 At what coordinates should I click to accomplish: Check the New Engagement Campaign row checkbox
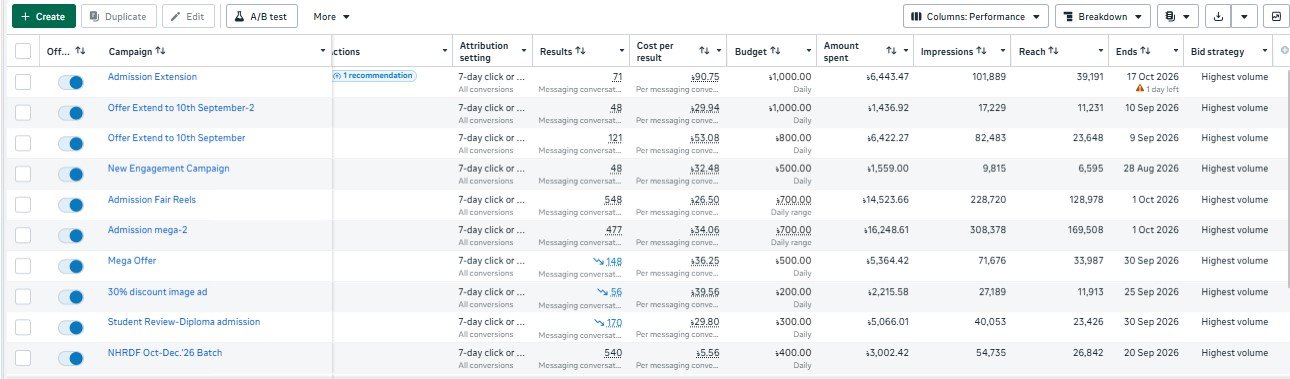point(23,174)
